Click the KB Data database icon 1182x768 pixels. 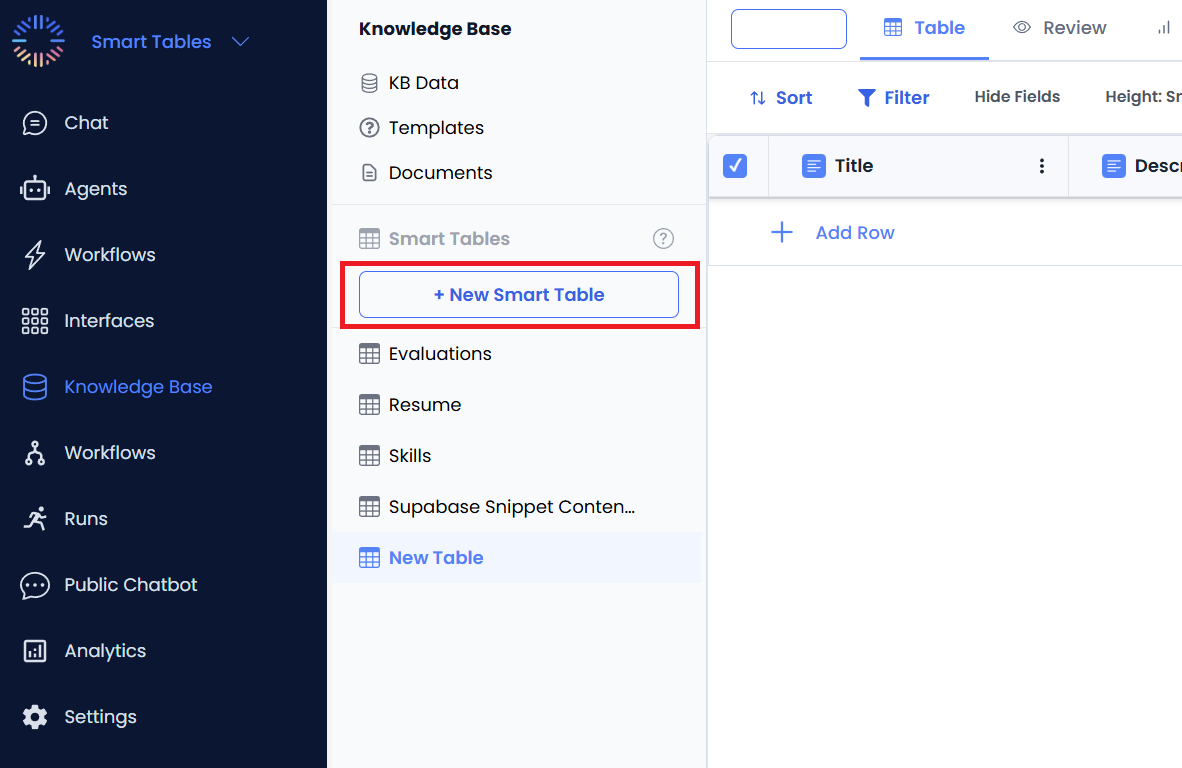[369, 82]
